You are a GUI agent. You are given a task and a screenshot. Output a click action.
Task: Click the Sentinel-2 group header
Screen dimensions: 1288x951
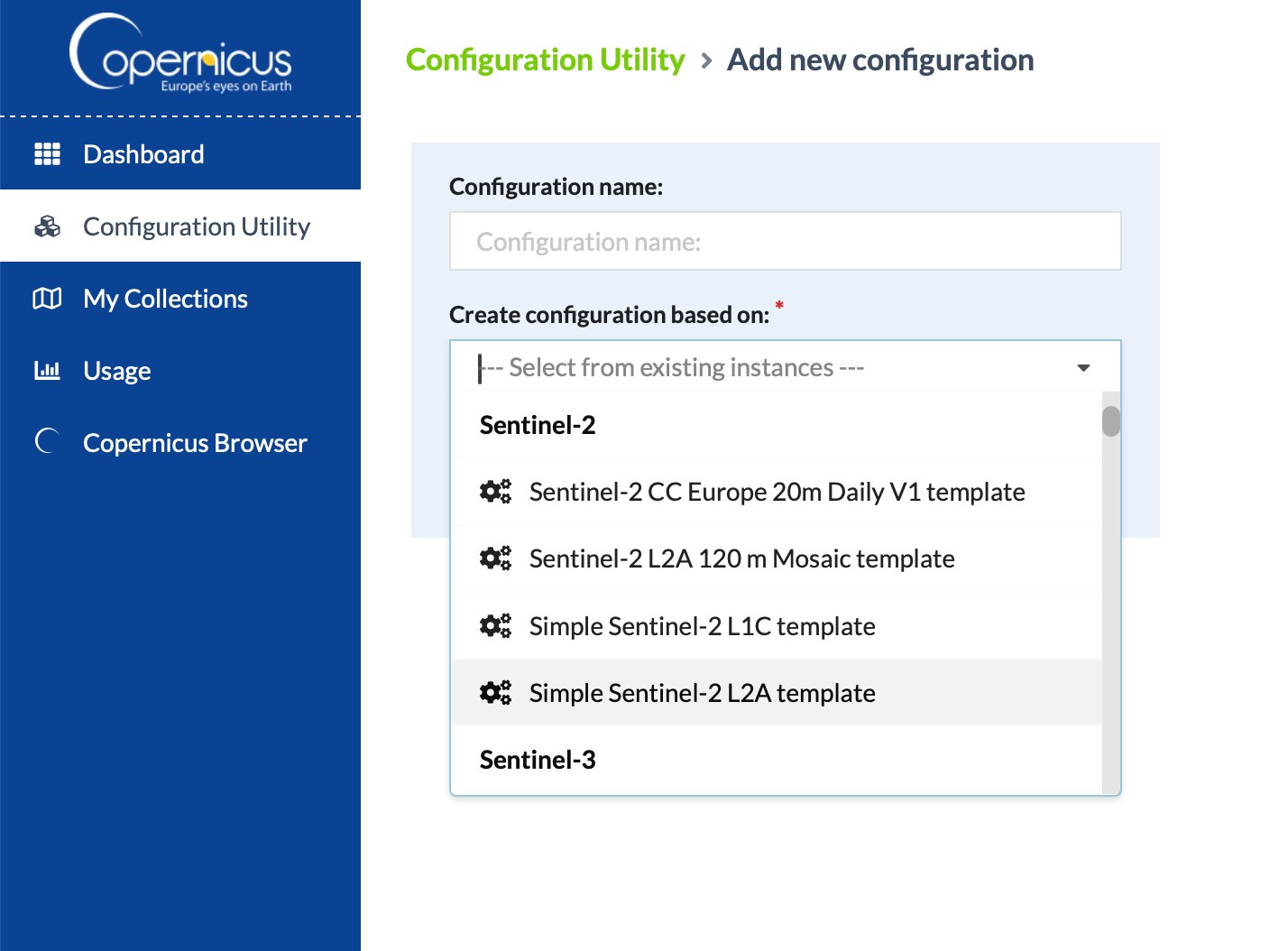coord(538,425)
